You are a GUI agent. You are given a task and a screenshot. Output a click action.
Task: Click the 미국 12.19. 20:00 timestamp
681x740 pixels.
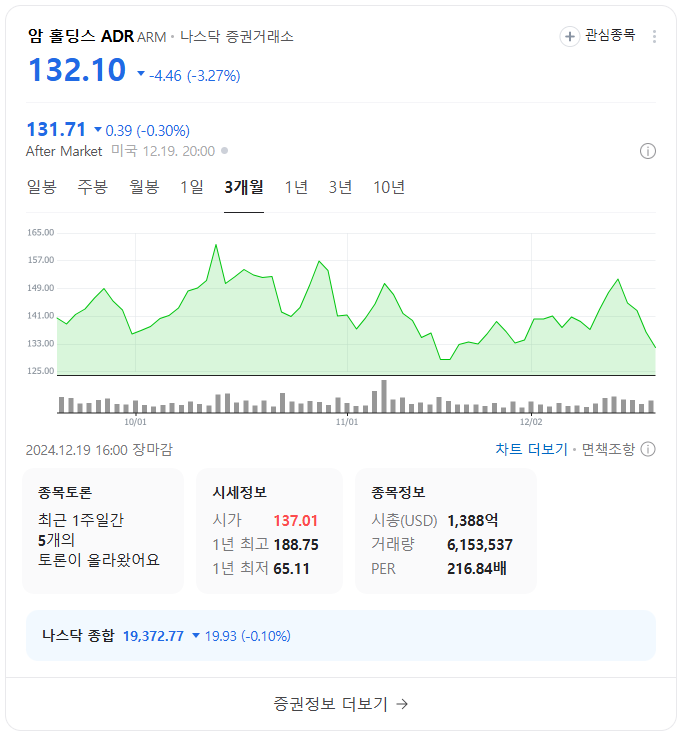pyautogui.click(x=163, y=151)
